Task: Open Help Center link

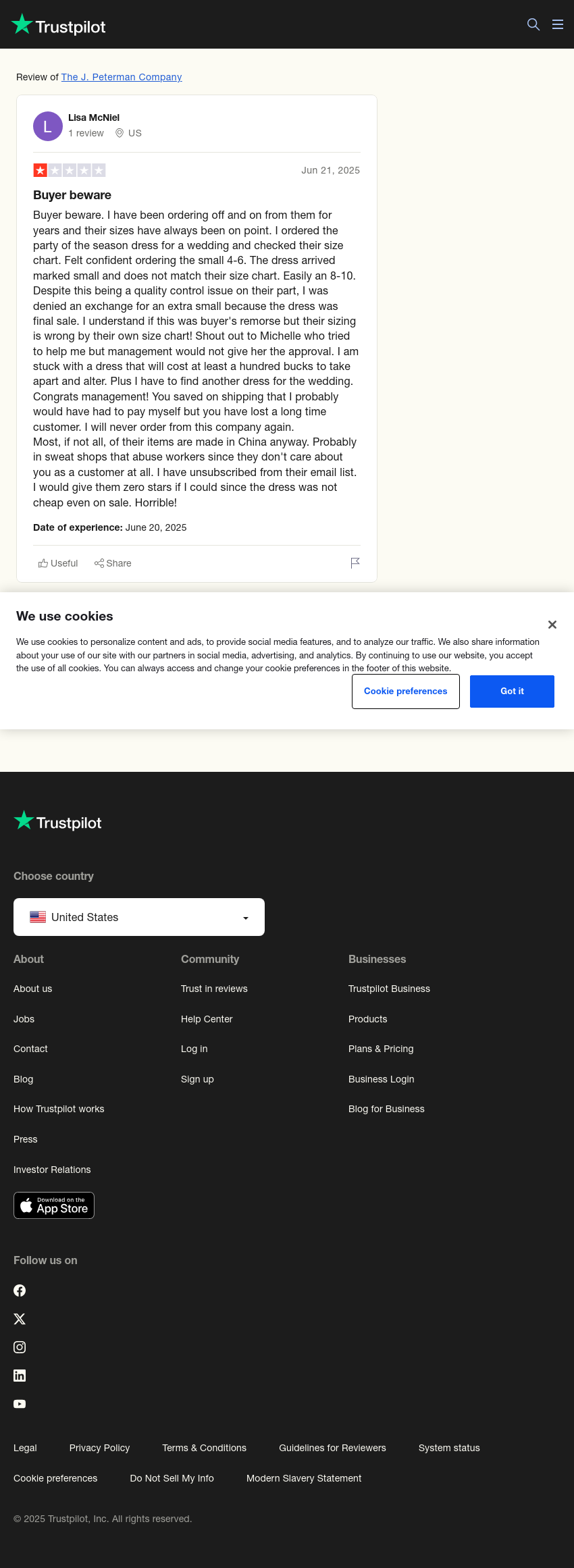Action: (x=207, y=1019)
